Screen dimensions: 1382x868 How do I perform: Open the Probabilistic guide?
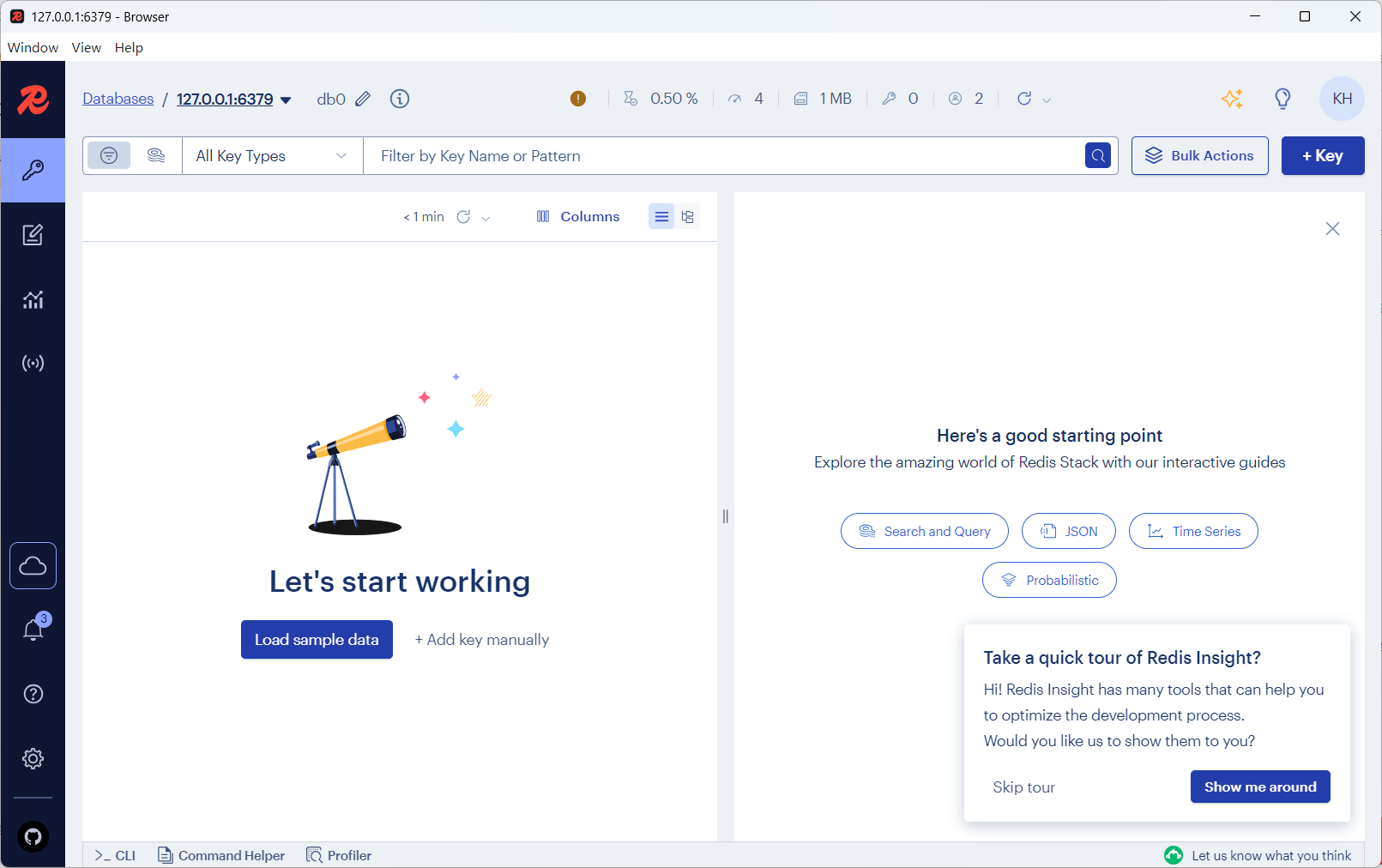click(x=1049, y=580)
